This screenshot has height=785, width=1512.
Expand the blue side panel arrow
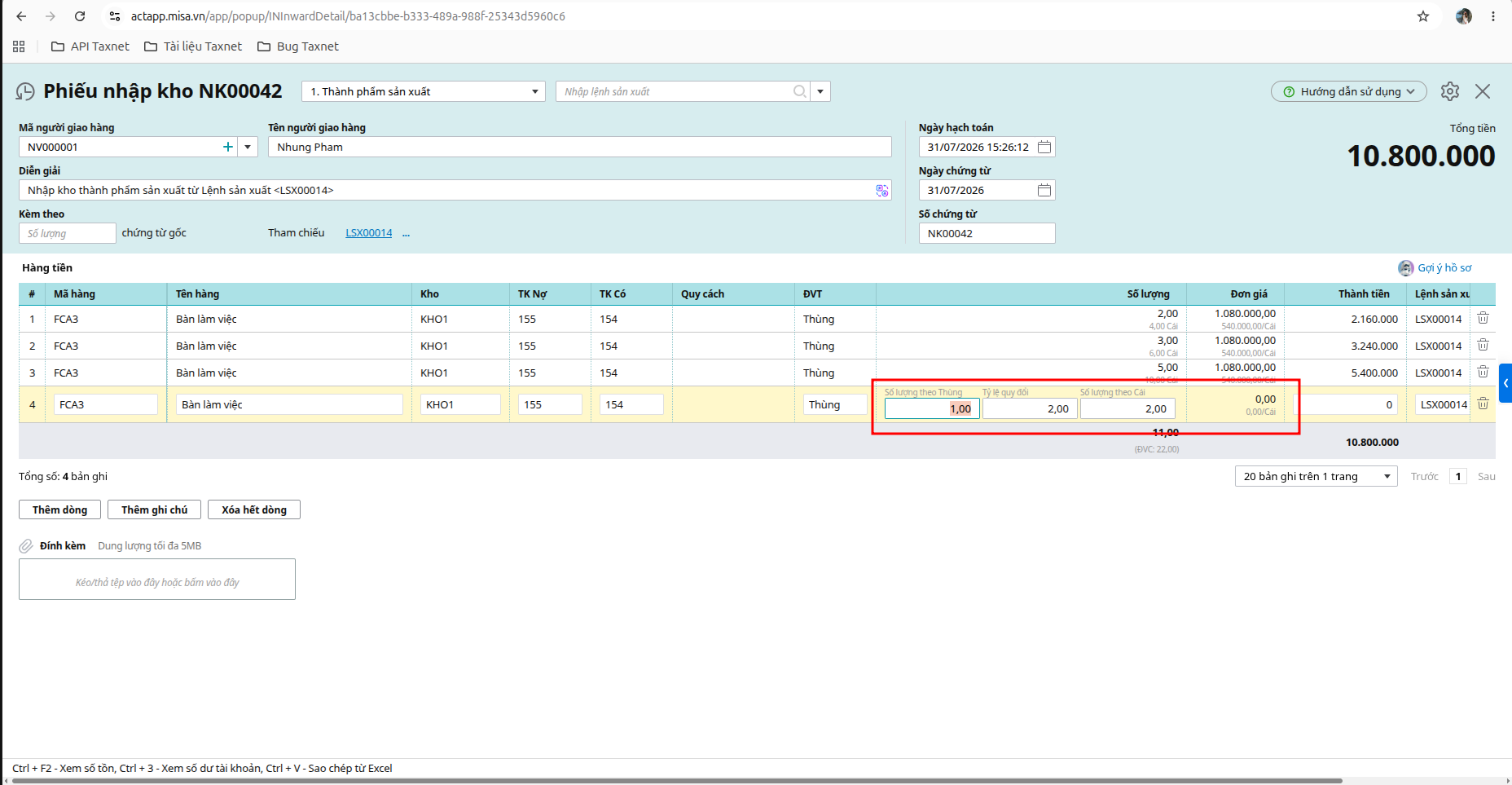point(1505,383)
